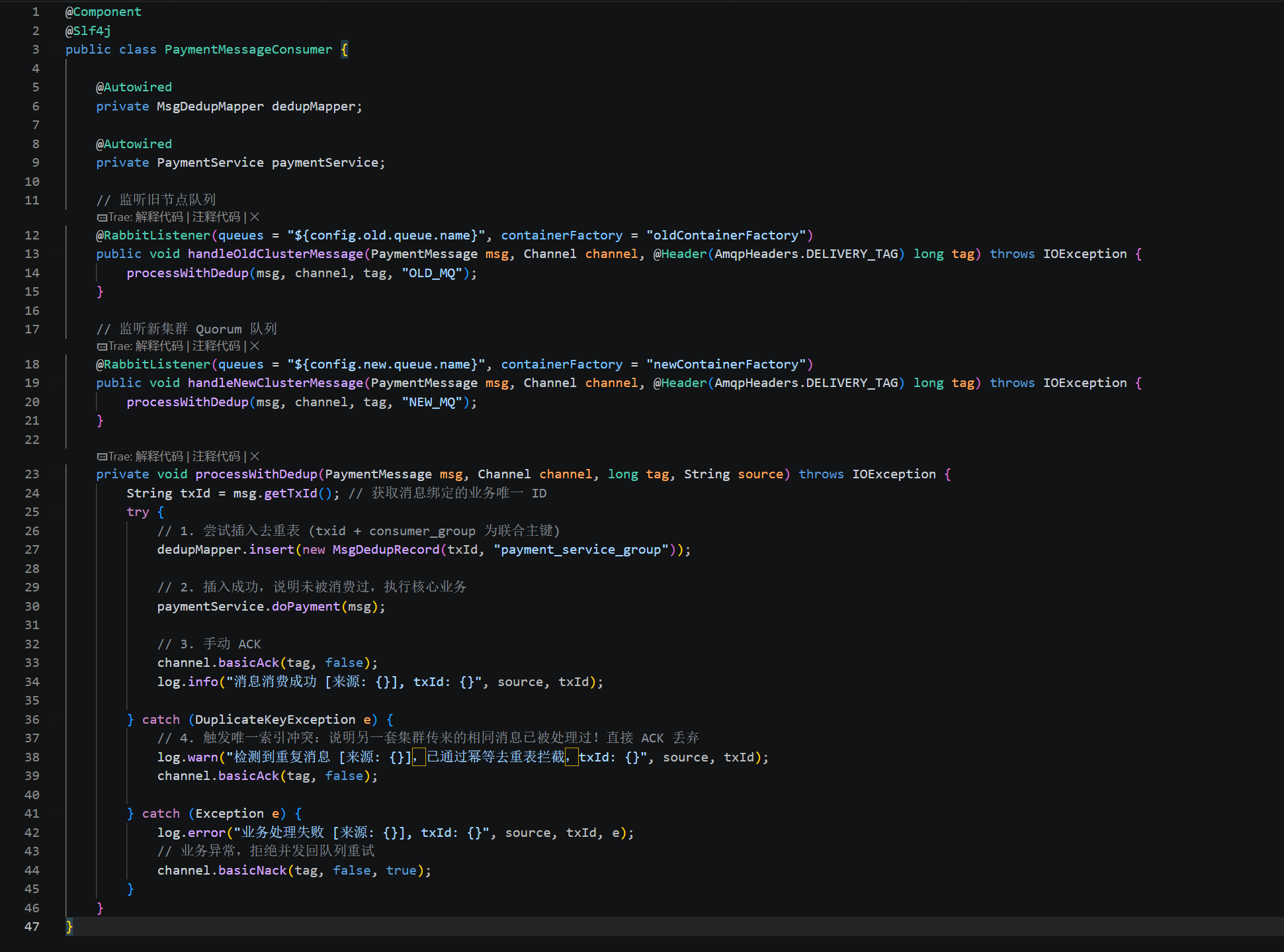The image size is (1284, 952).
Task: Click the closing brace on line 47
Action: click(69, 927)
